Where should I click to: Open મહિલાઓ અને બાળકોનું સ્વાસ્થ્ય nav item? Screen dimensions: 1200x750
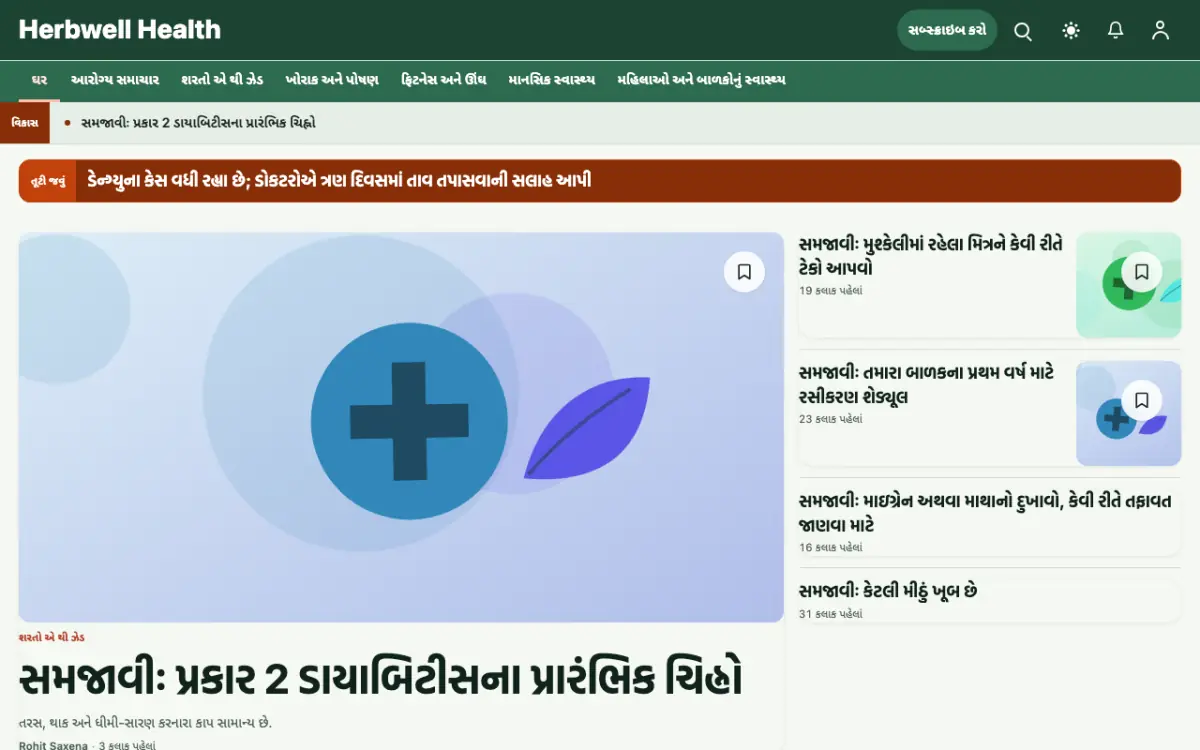click(701, 80)
